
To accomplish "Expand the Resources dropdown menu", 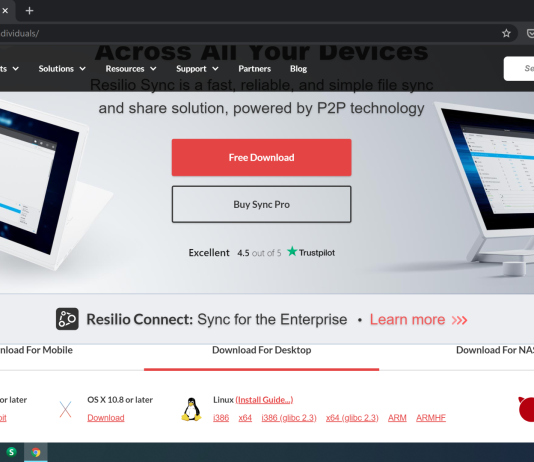I will [x=131, y=69].
